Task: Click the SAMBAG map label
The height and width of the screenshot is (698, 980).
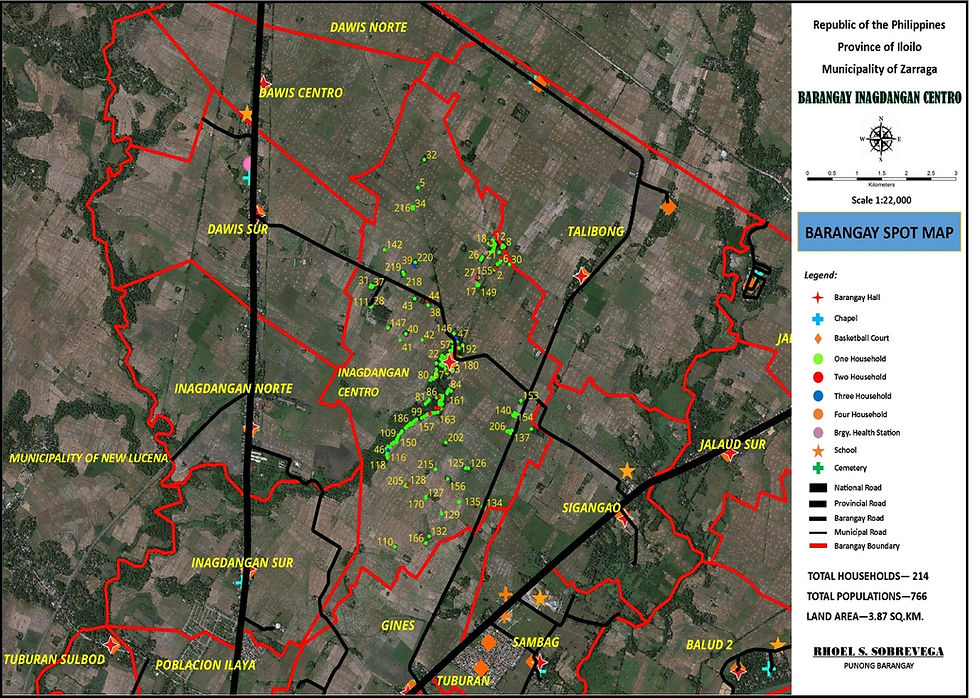Action: tap(534, 642)
